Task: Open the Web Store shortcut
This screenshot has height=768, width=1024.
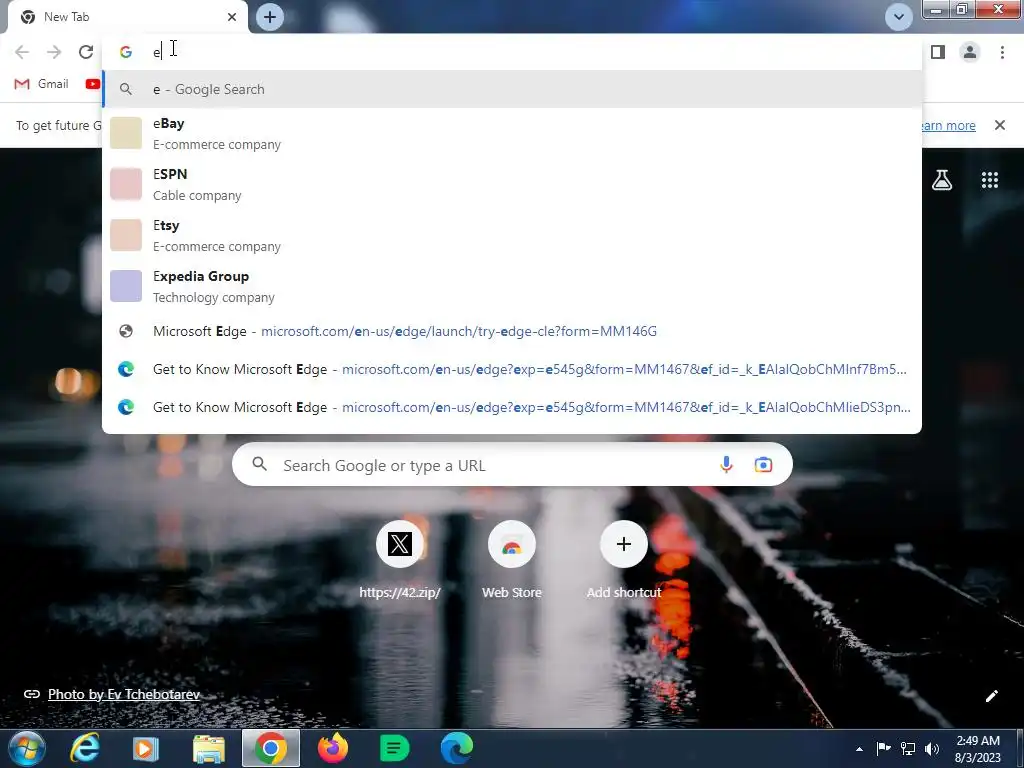Action: point(512,560)
